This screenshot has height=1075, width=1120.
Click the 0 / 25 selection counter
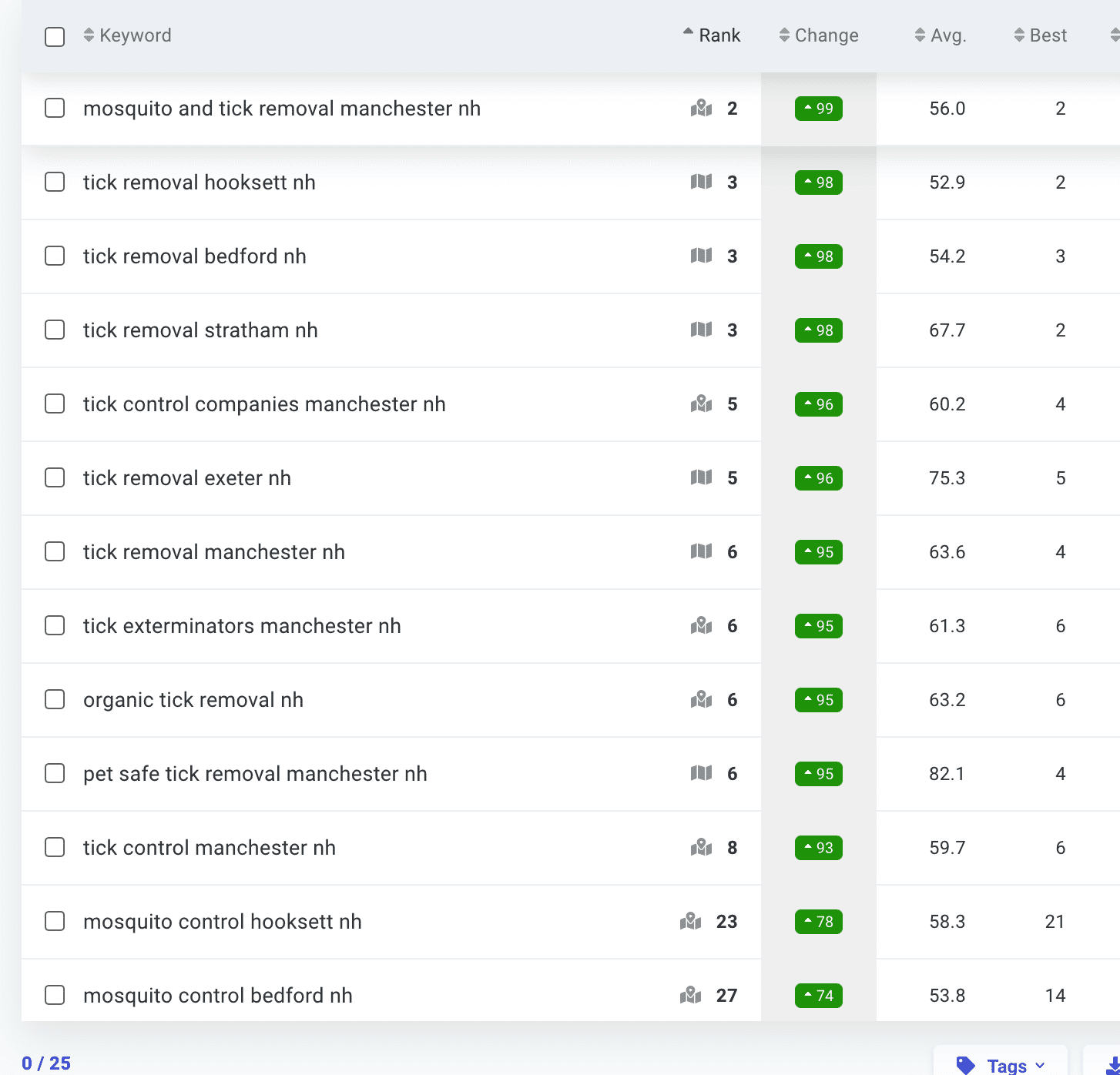[46, 1063]
